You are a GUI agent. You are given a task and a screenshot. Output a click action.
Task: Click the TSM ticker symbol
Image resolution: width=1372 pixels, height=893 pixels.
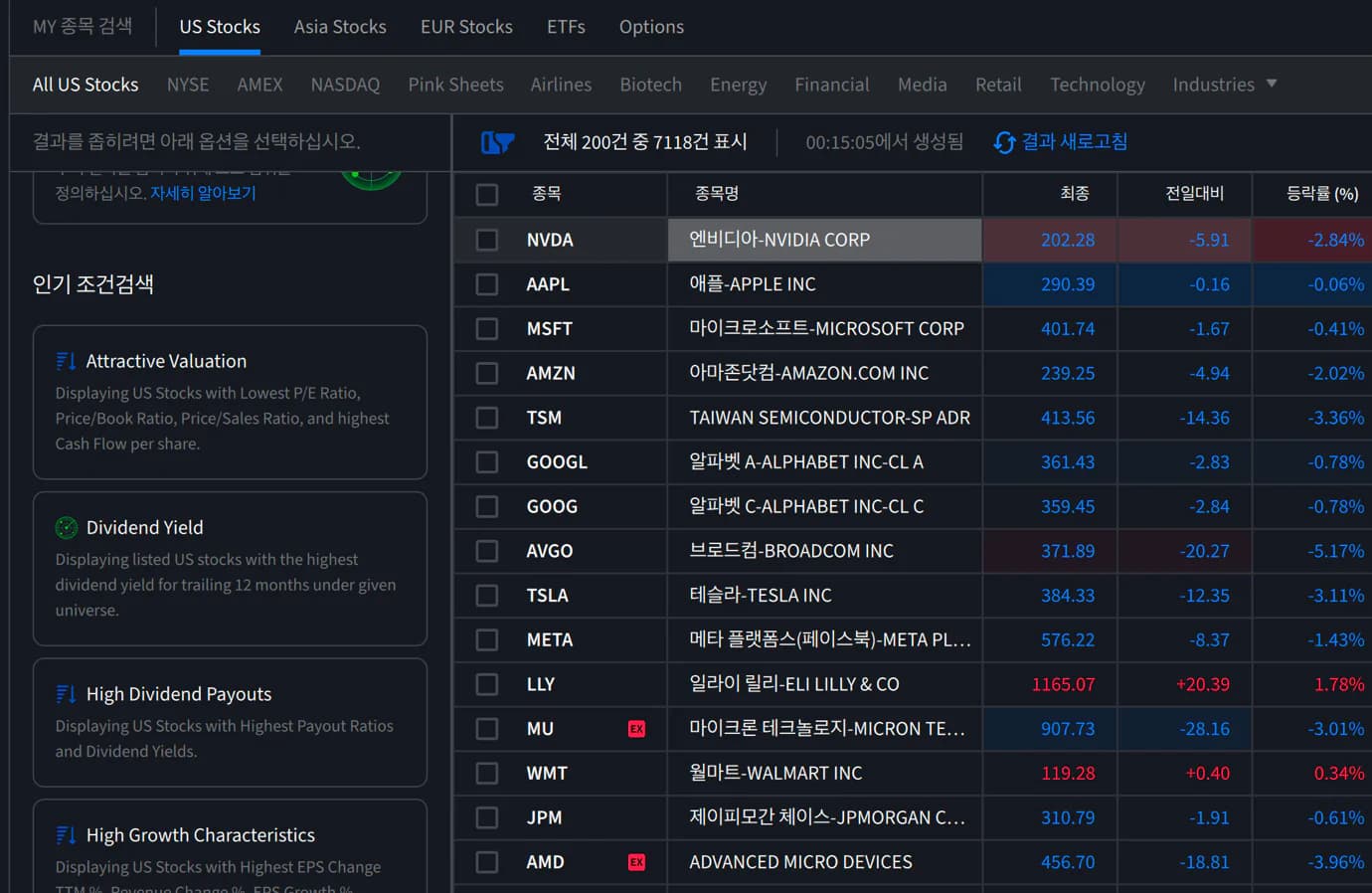click(x=544, y=418)
